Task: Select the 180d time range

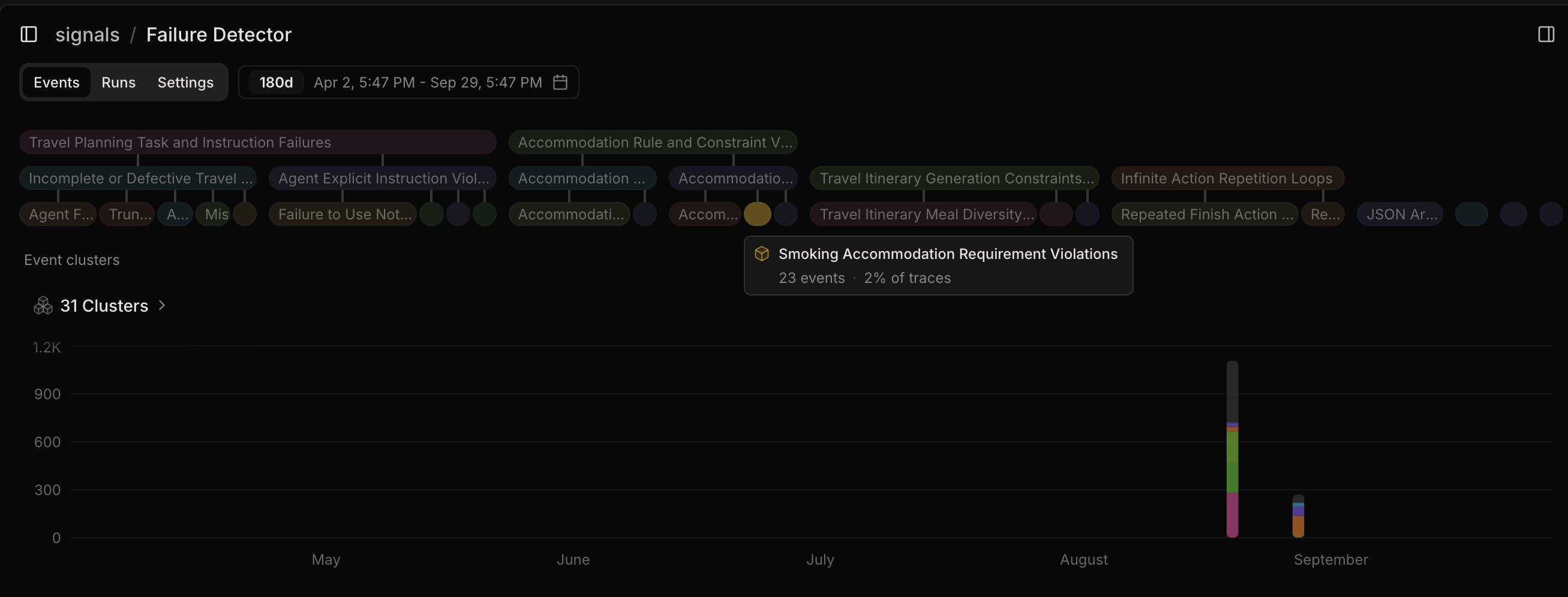Action: point(277,82)
